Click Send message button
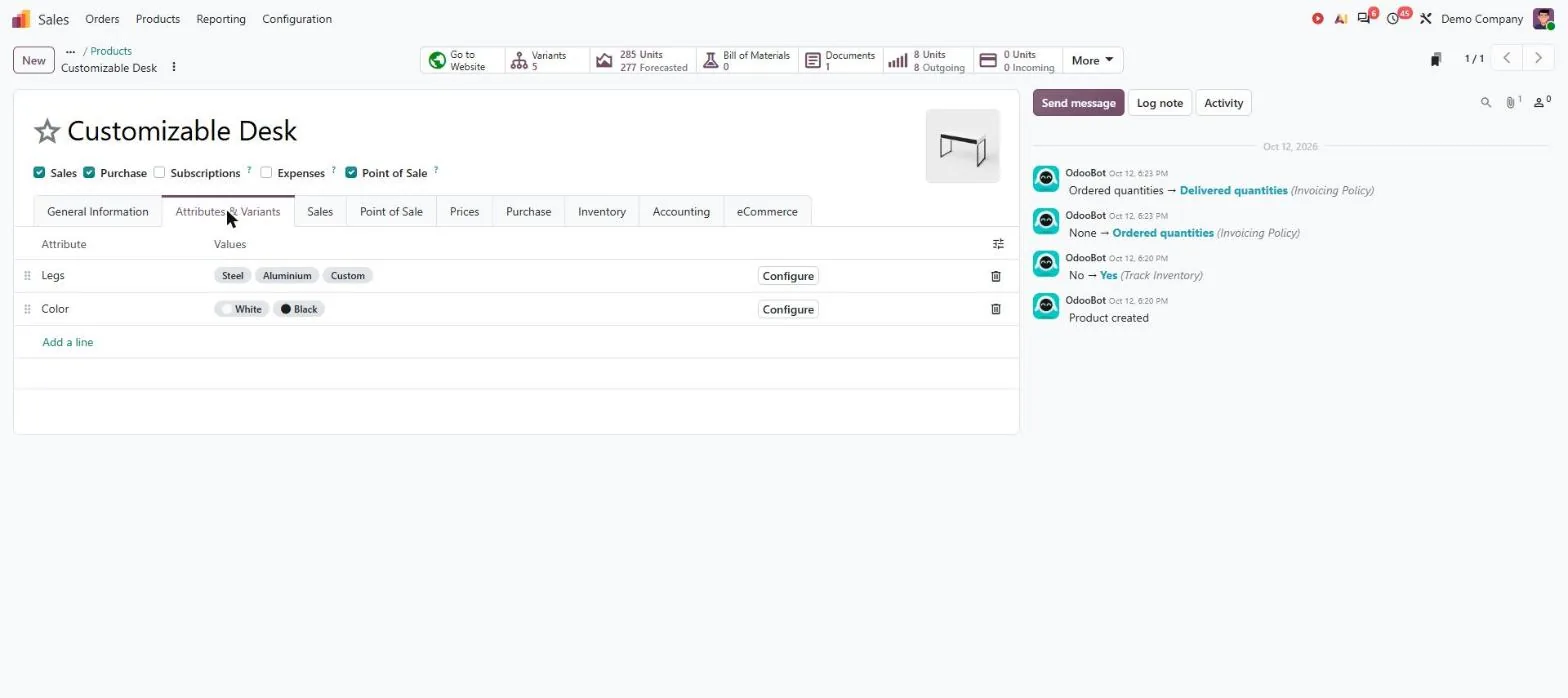This screenshot has width=1568, height=698. coord(1078,103)
